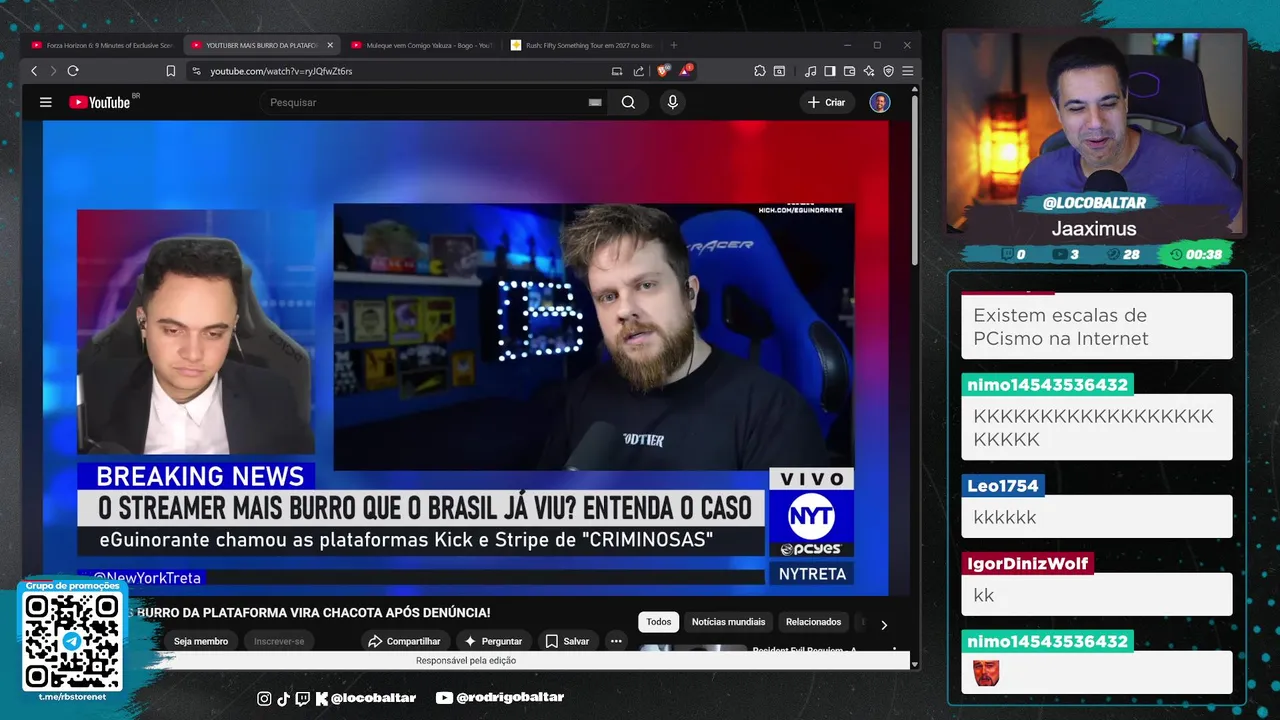
Task: Reload the YouTube page
Action: (x=73, y=71)
